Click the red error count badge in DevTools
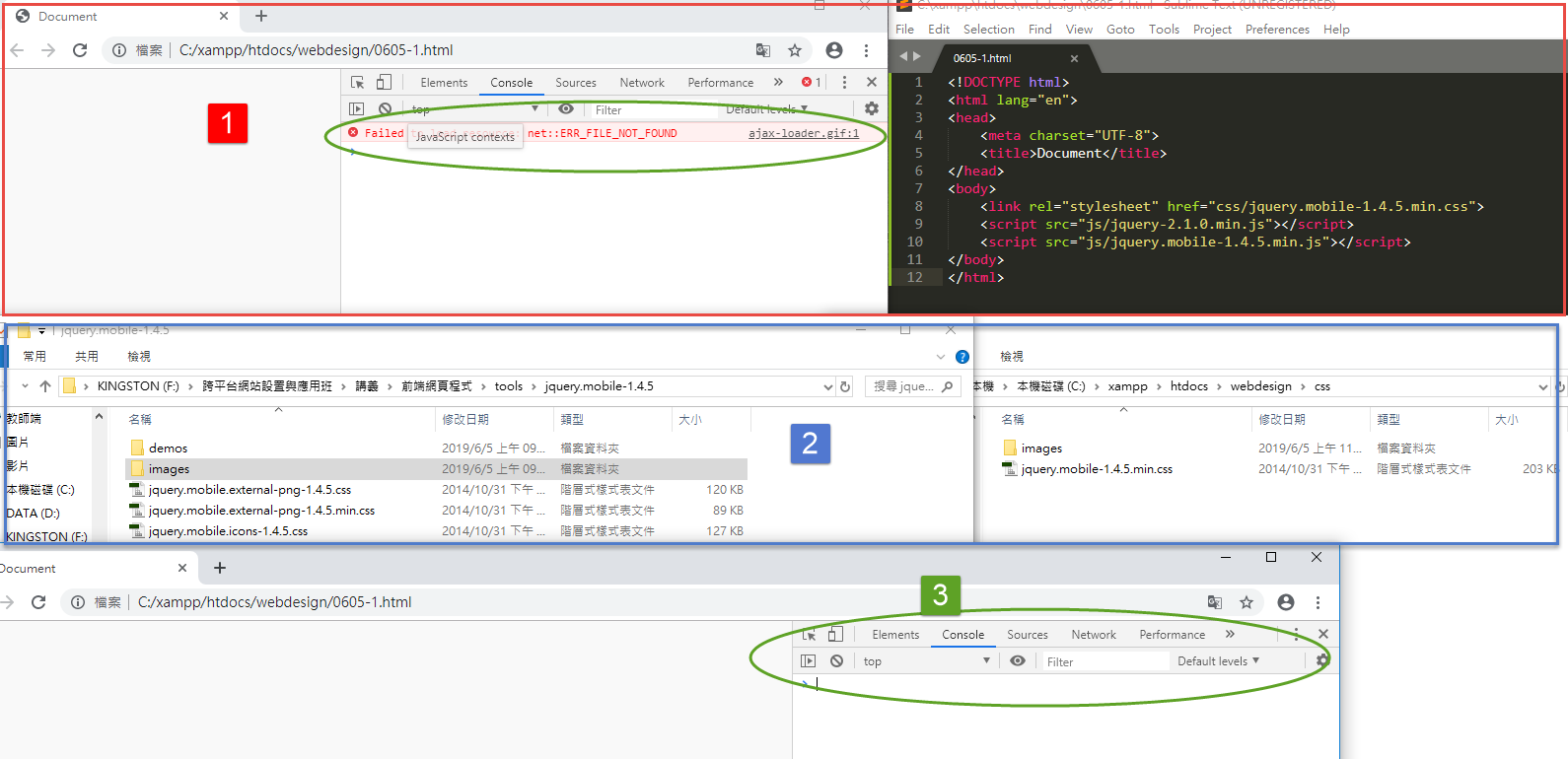This screenshot has height=759, width=1568. 812,83
